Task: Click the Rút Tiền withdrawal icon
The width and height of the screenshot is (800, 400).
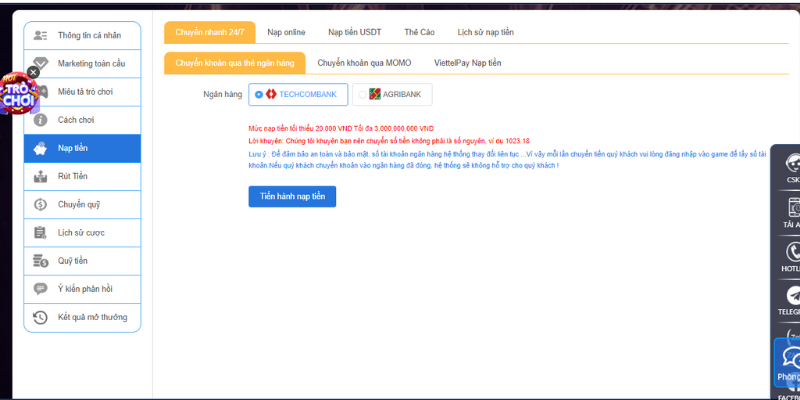Action: tap(40, 177)
